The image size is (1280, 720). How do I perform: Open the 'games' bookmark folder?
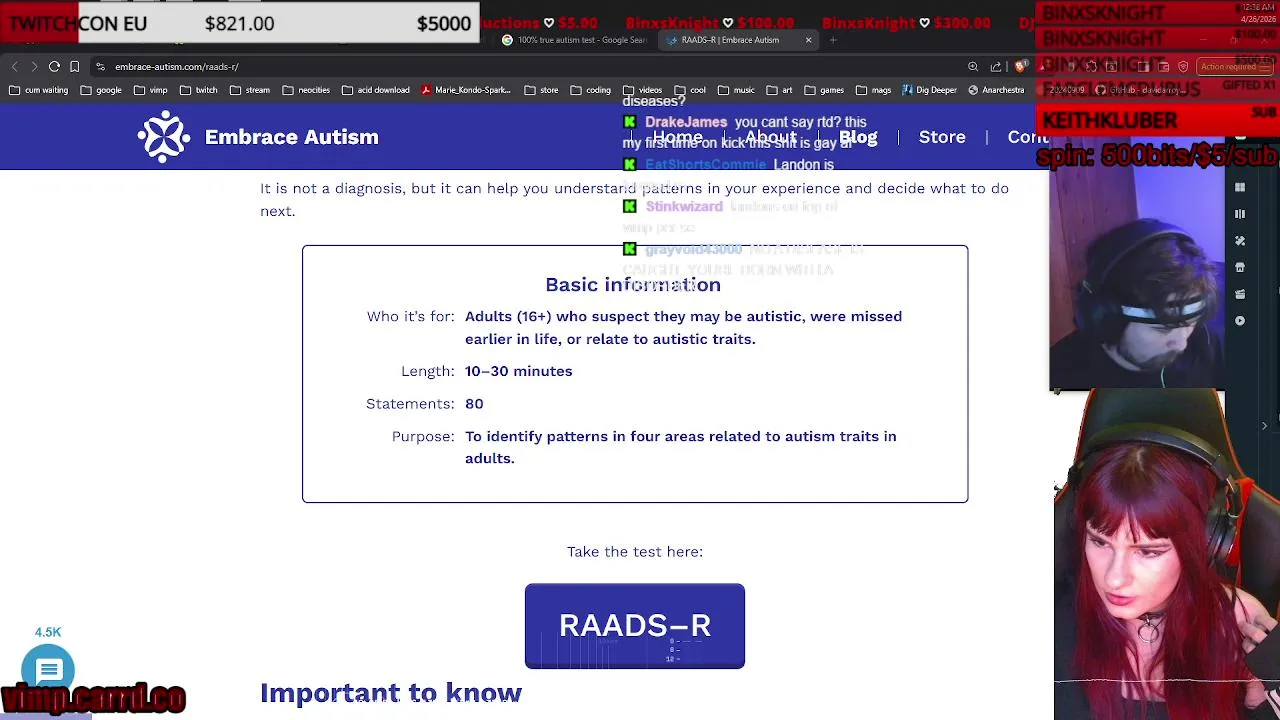pyautogui.click(x=823, y=90)
